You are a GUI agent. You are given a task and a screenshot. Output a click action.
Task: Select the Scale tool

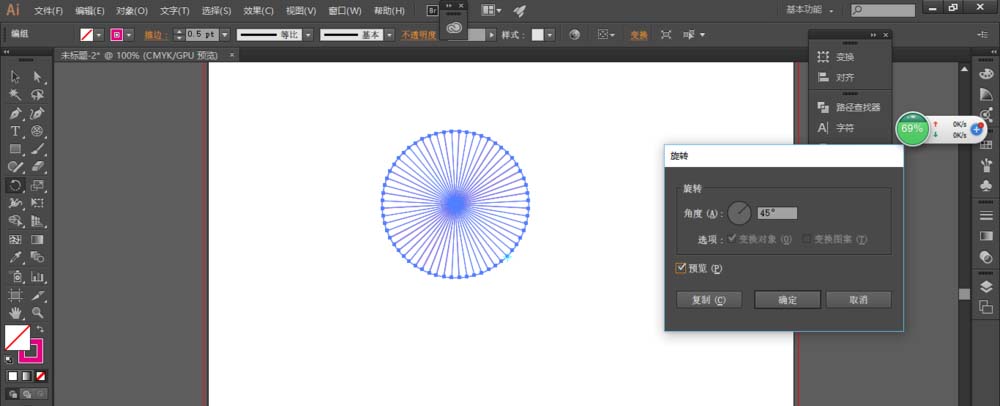(x=38, y=185)
